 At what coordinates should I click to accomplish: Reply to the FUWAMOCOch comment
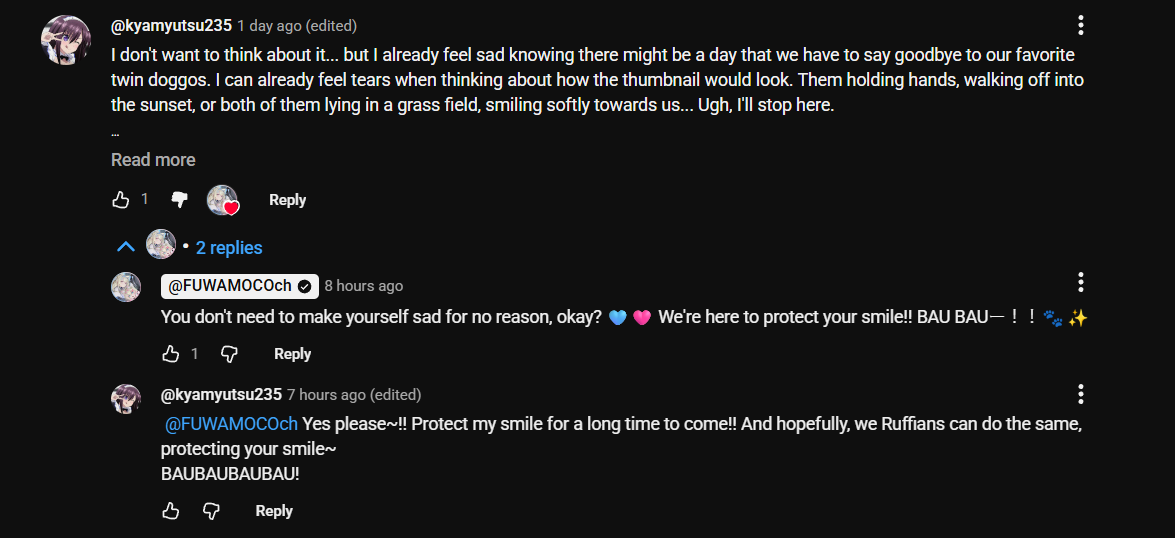[292, 354]
